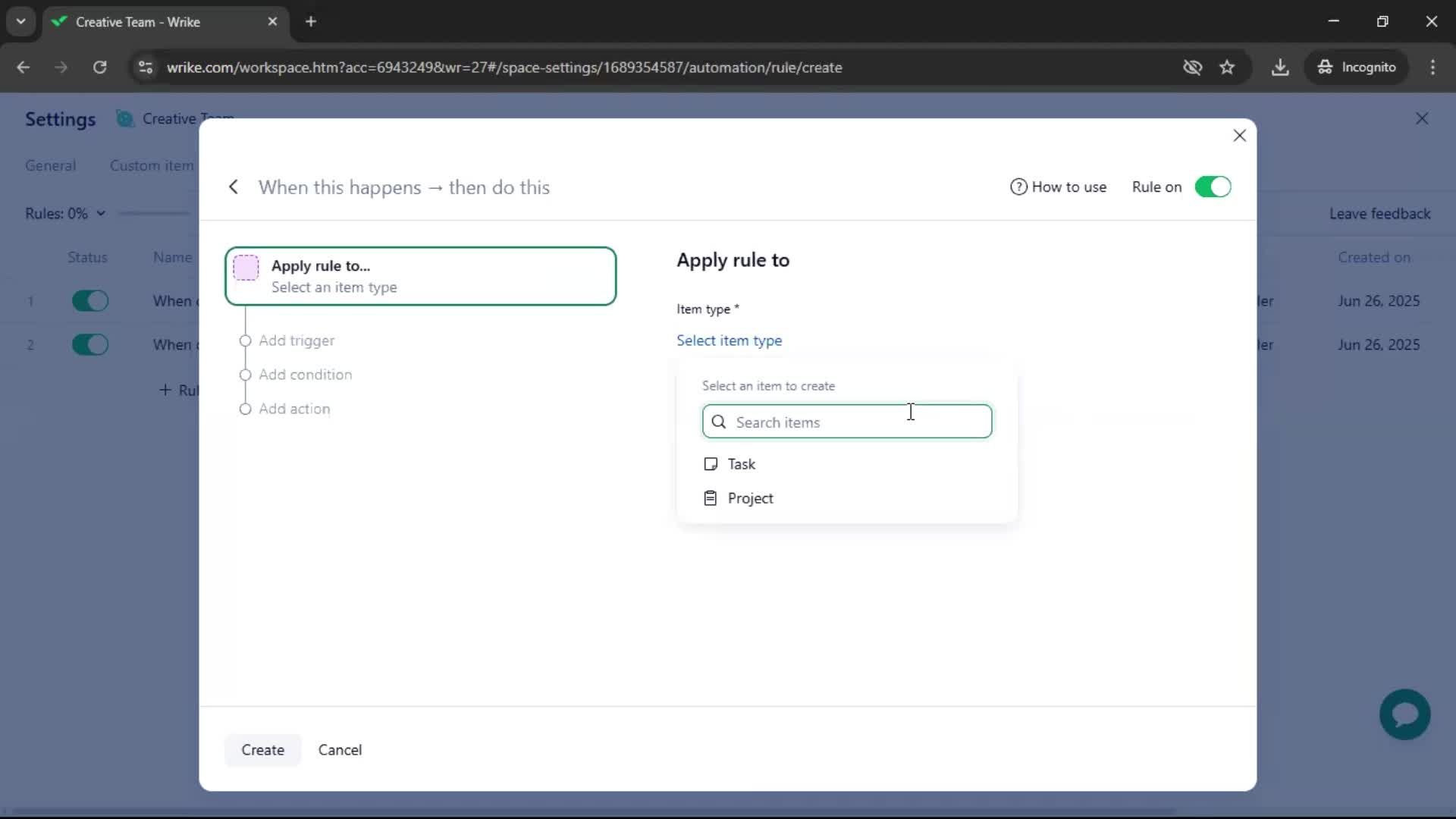Reload the Wrike page
Image resolution: width=1456 pixels, height=819 pixels.
coord(99,67)
